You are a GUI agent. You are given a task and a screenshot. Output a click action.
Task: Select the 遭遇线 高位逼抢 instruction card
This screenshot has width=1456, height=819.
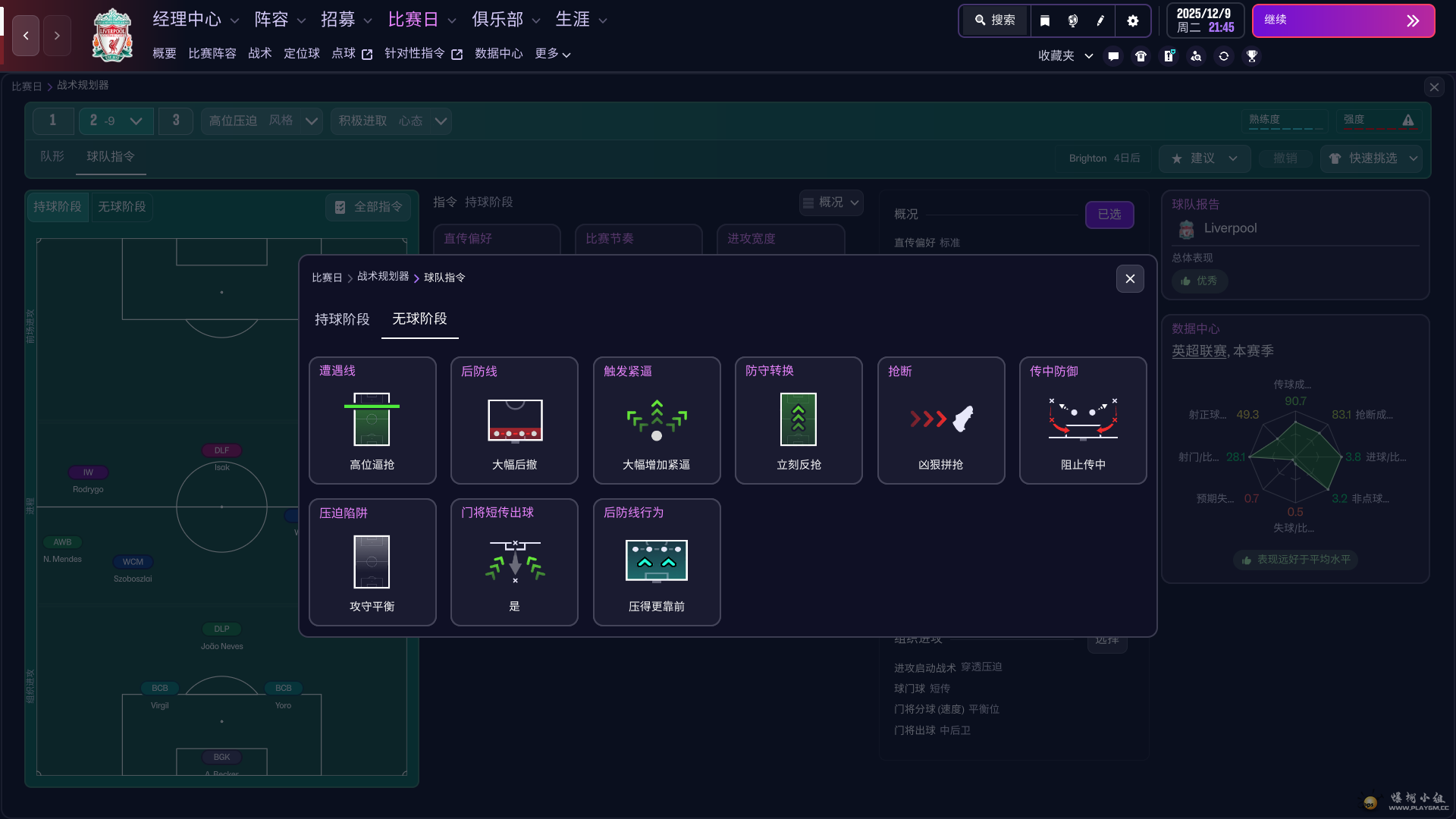point(372,420)
